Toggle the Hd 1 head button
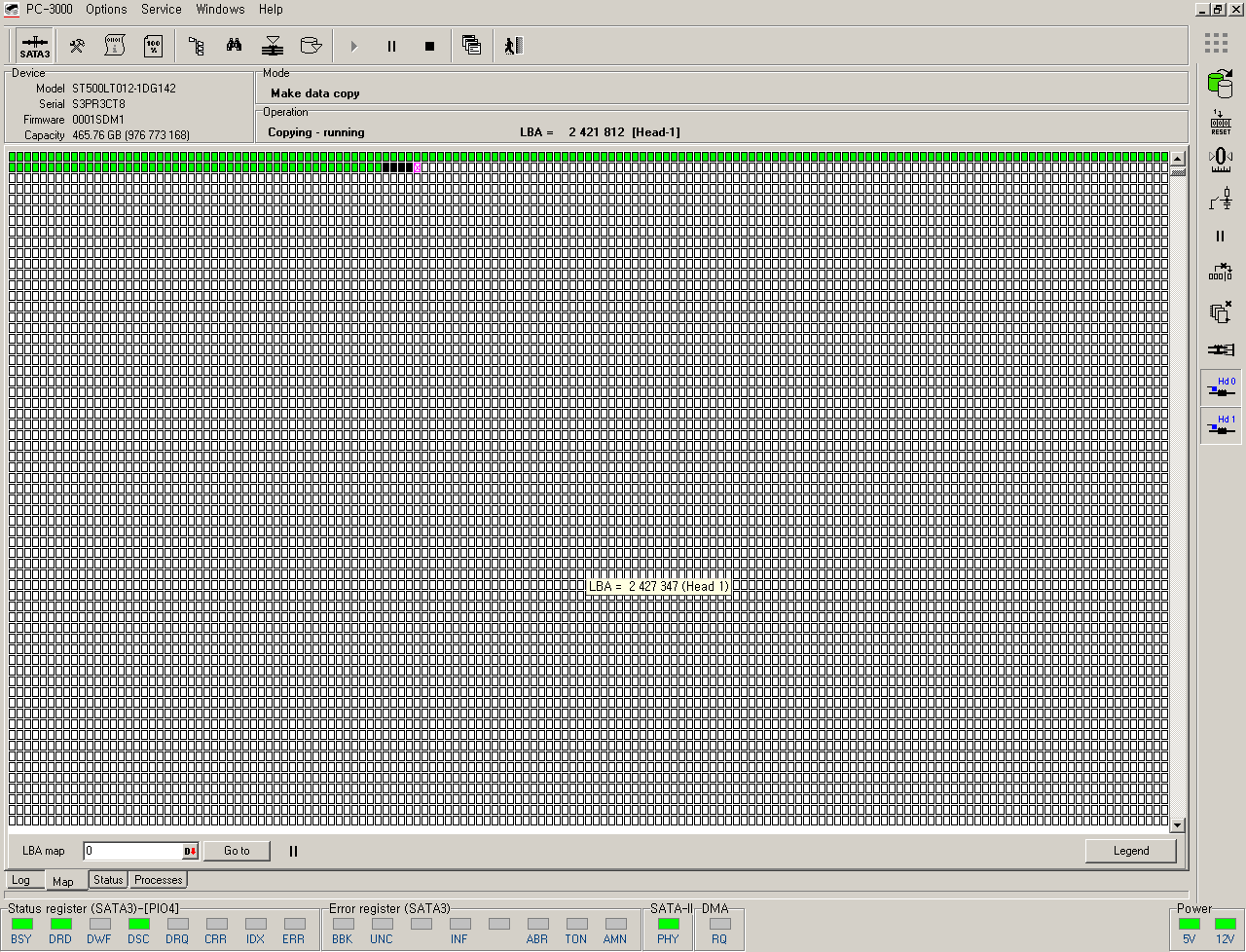1246x952 pixels. [x=1221, y=425]
